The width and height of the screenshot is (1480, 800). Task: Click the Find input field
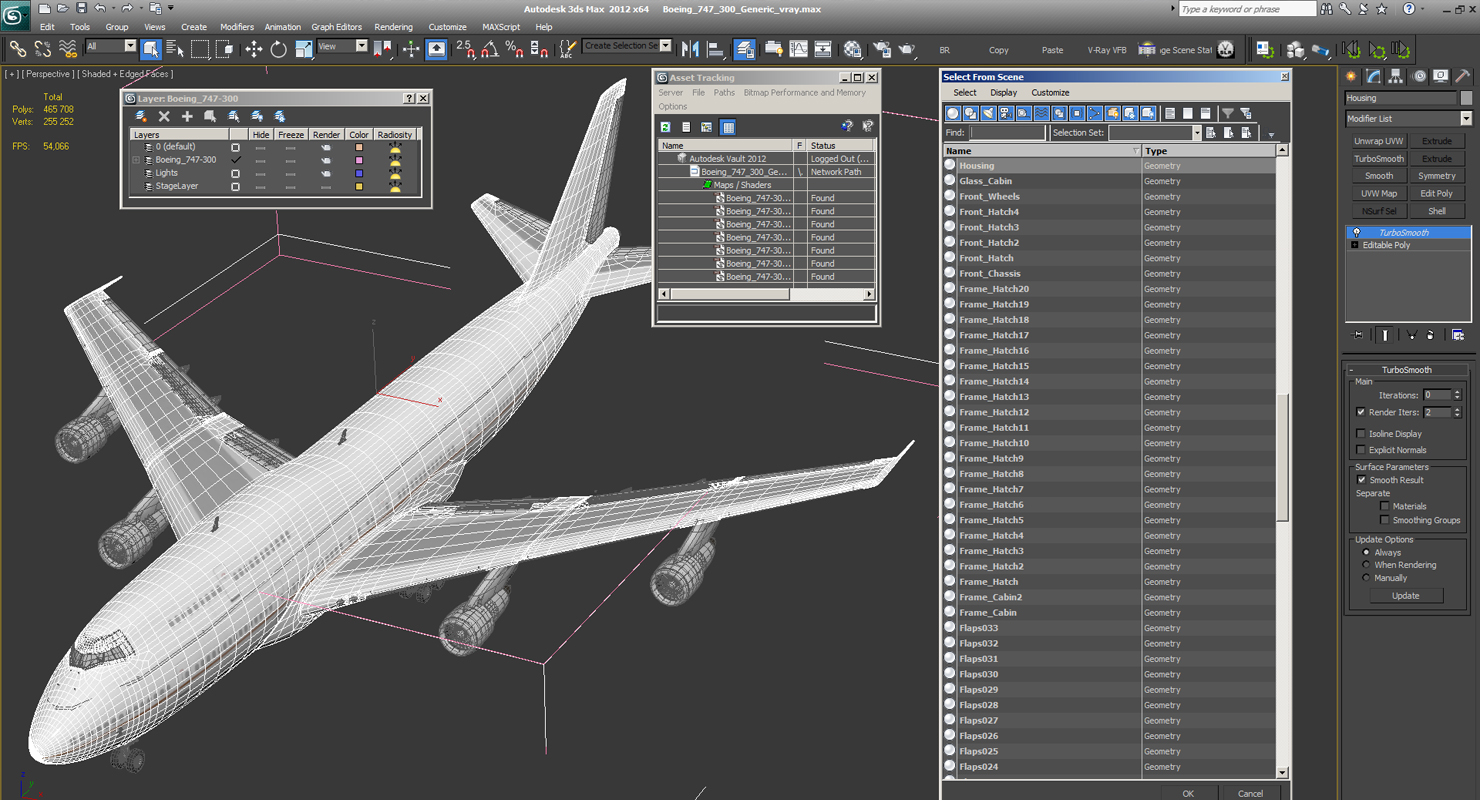tap(1007, 132)
